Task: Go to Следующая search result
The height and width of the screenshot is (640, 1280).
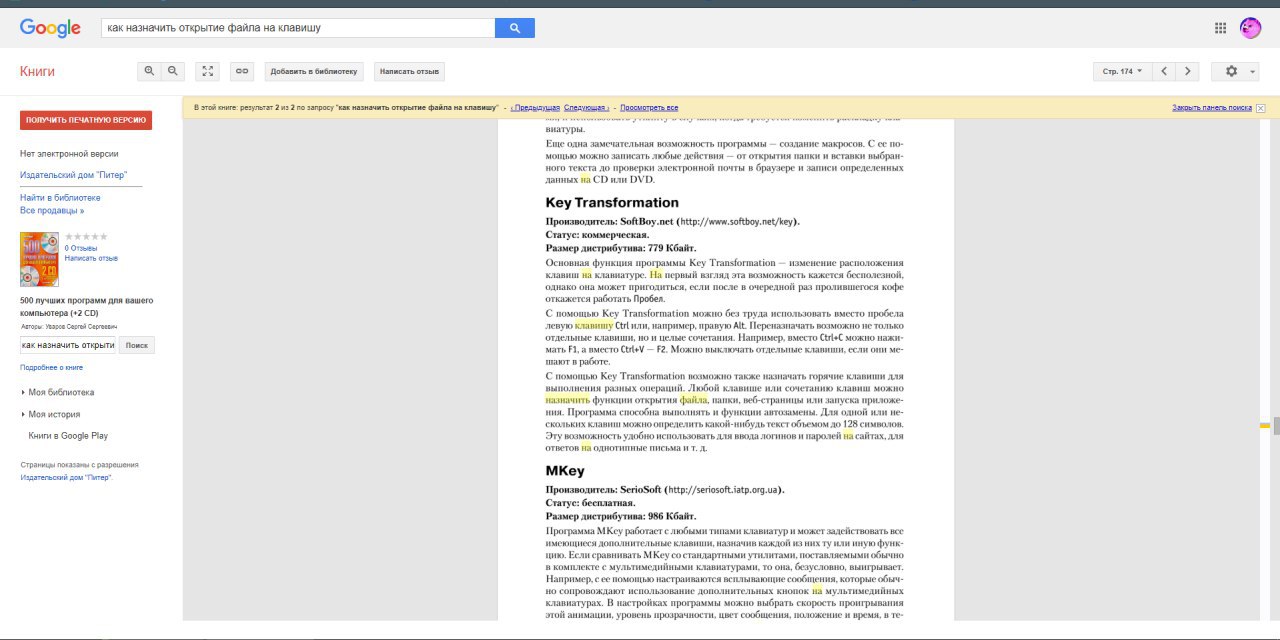Action: click(x=586, y=108)
